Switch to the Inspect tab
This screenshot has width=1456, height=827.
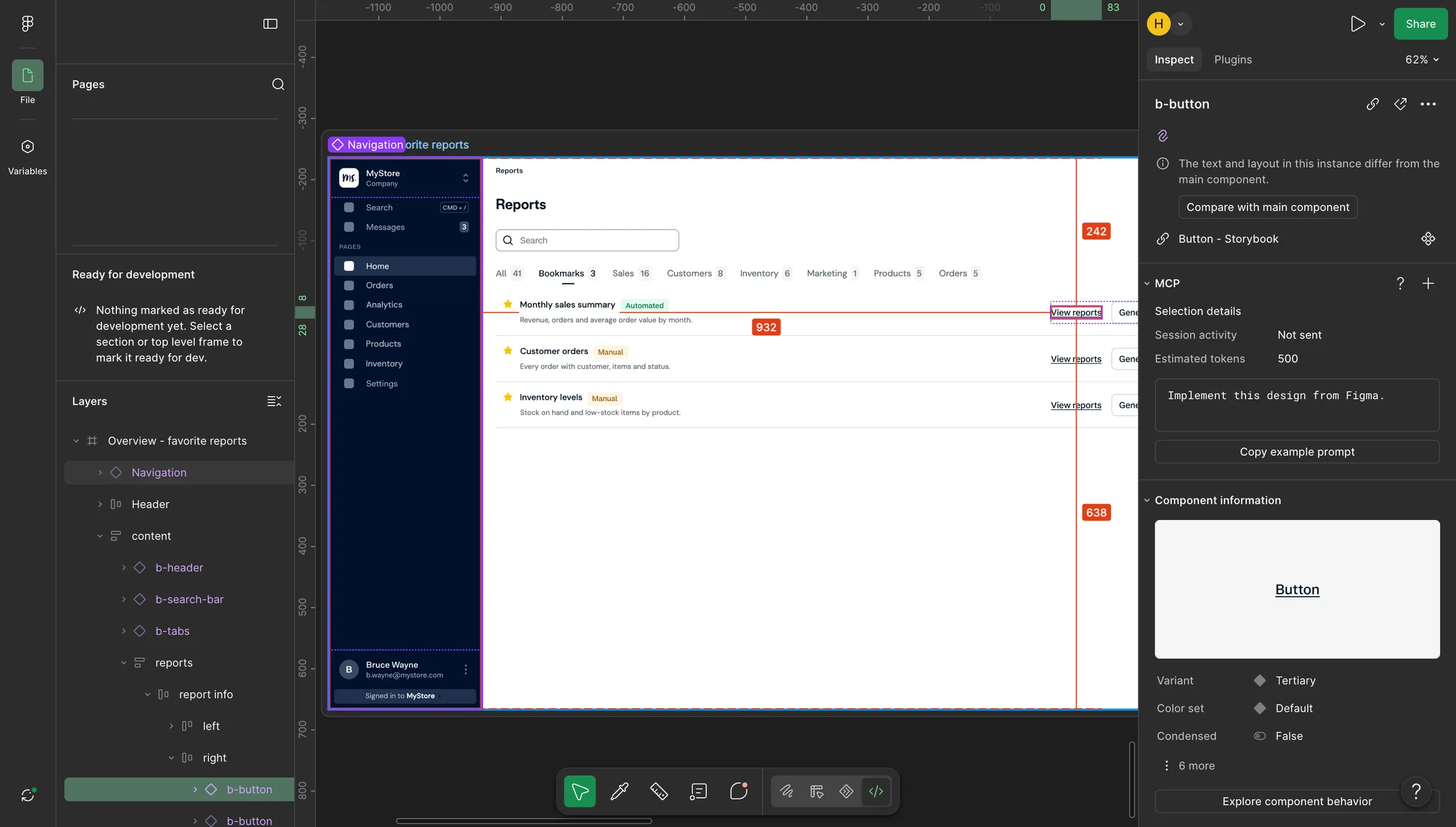point(1174,59)
